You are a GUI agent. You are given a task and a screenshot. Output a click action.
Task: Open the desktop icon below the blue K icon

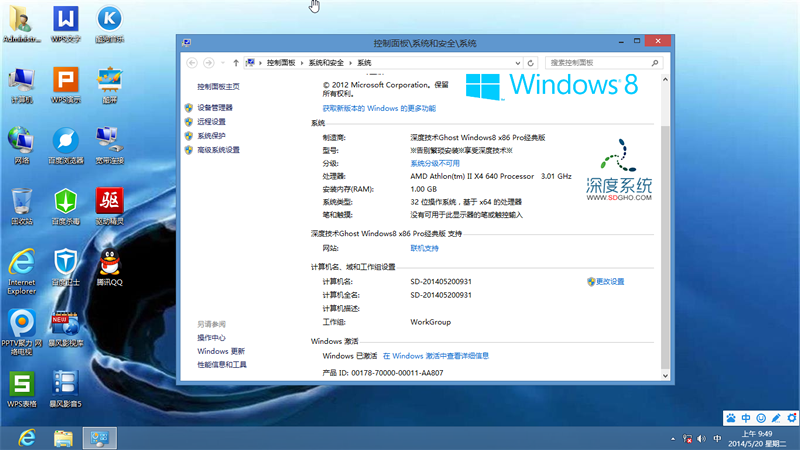109,85
